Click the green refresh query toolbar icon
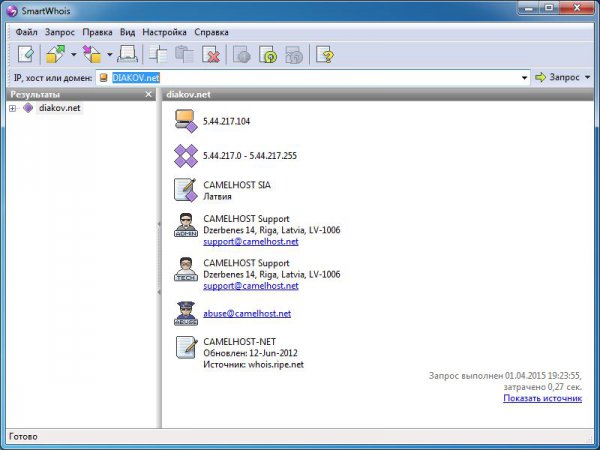 [268, 54]
